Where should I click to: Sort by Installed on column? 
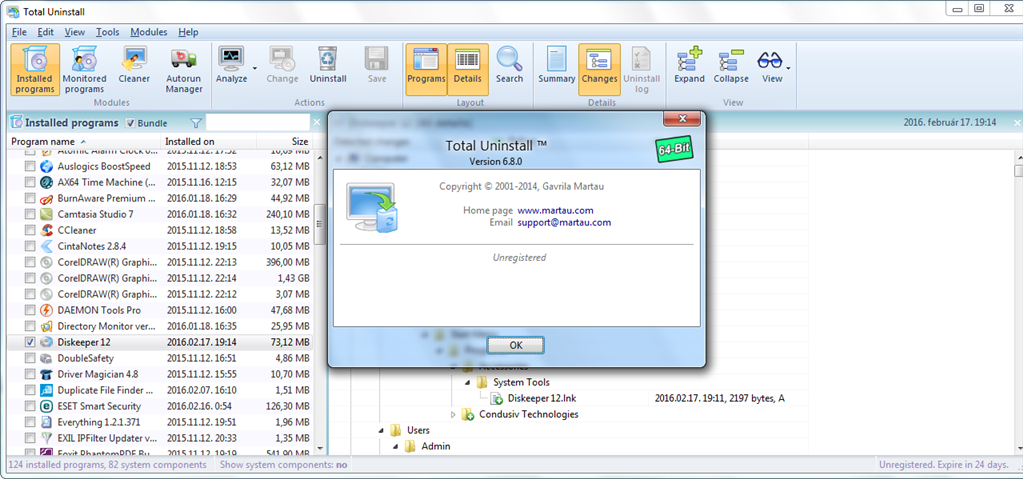click(209, 142)
